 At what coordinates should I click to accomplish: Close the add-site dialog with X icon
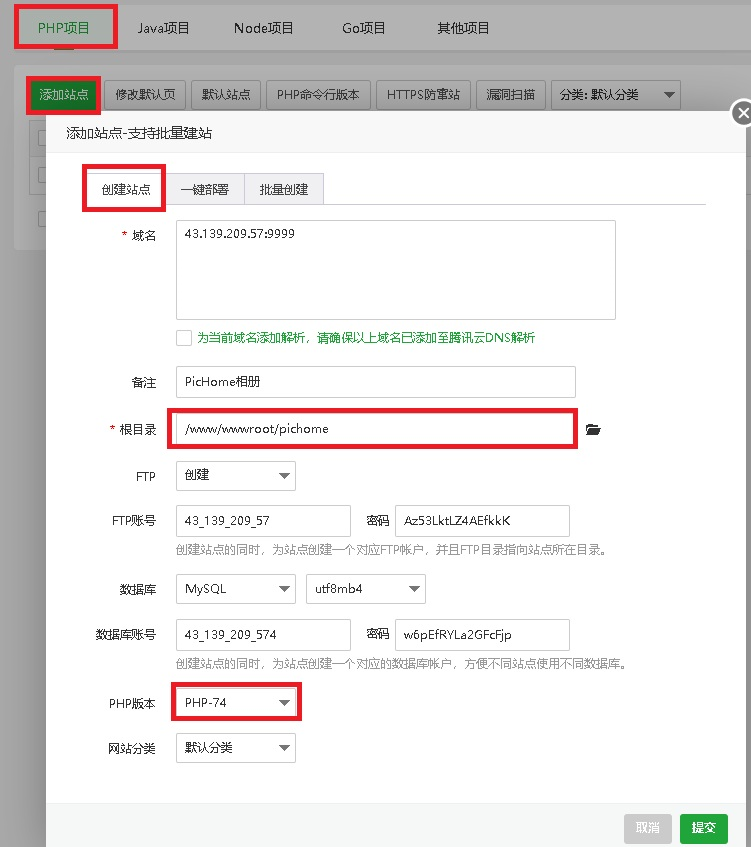pos(742,113)
